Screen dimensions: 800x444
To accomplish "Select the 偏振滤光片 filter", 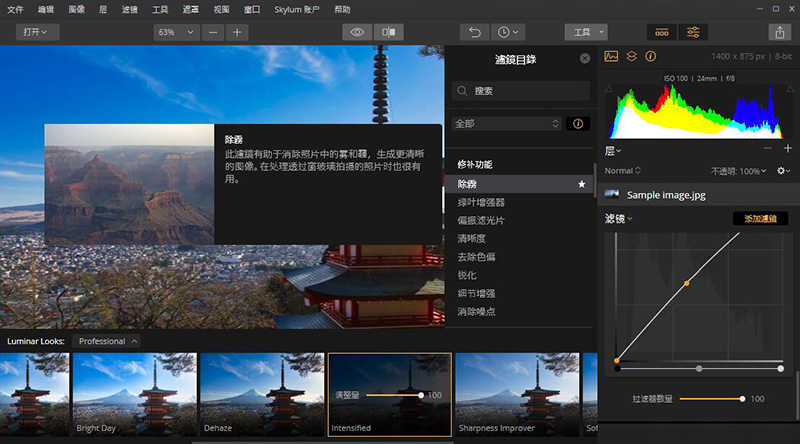I will tap(481, 221).
